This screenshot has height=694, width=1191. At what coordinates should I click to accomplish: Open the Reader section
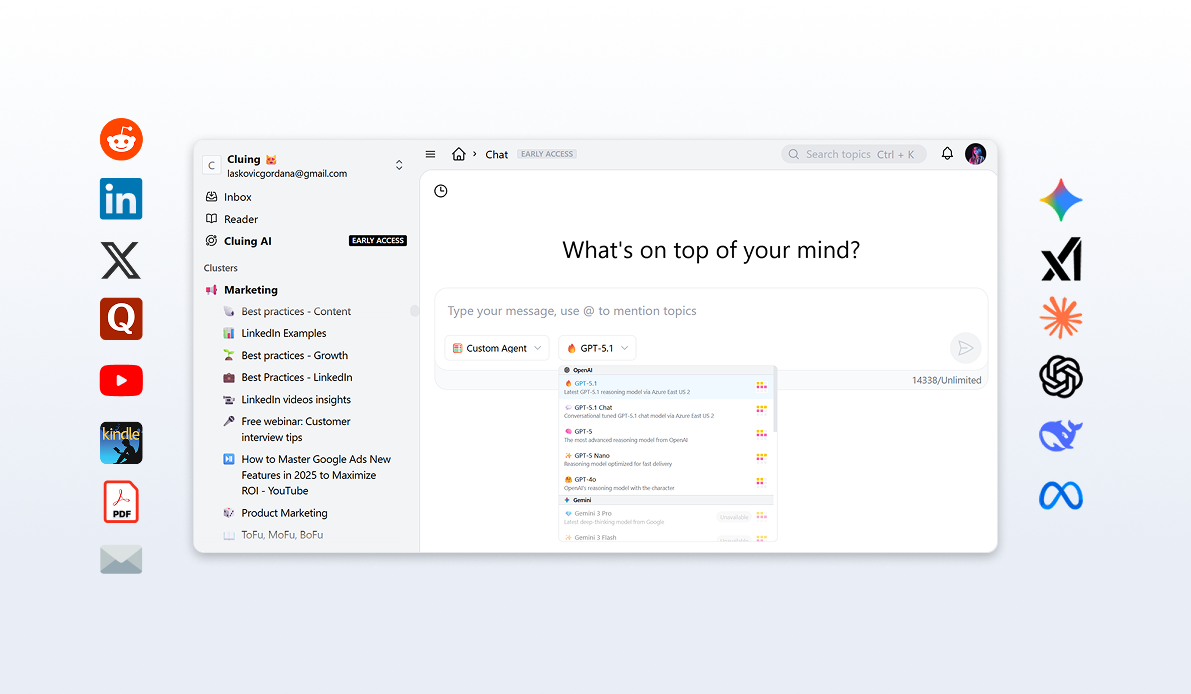[240, 218]
